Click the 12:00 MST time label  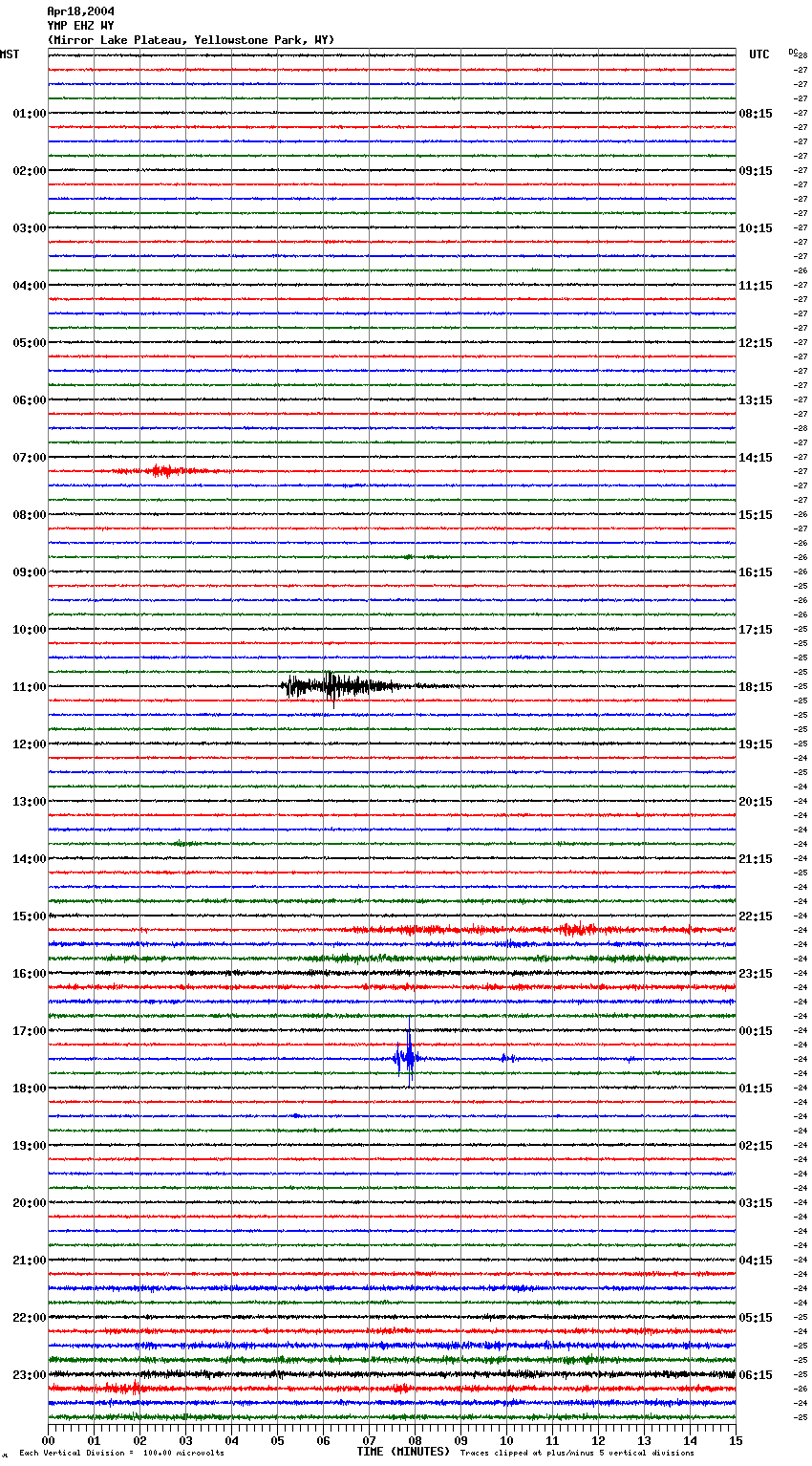click(x=30, y=744)
